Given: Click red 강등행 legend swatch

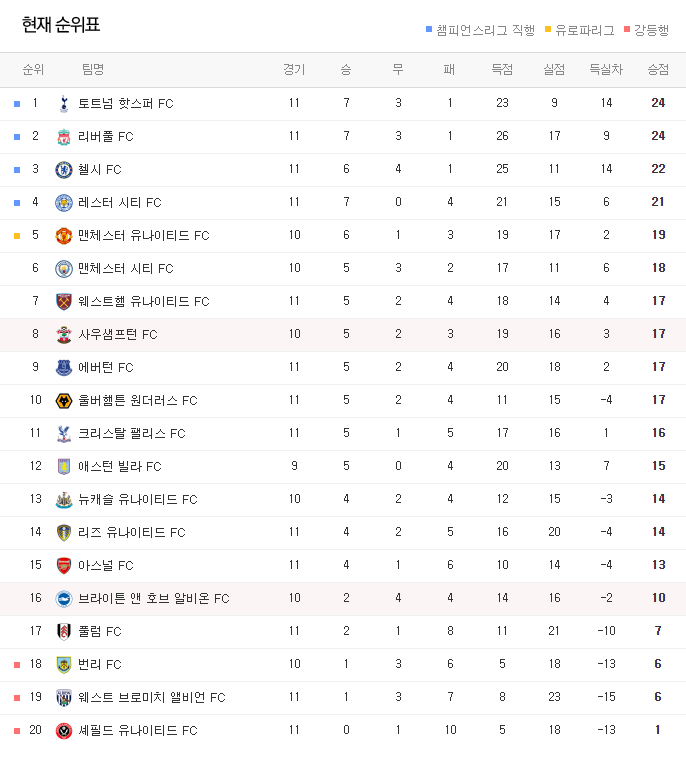Looking at the screenshot, I should (627, 30).
